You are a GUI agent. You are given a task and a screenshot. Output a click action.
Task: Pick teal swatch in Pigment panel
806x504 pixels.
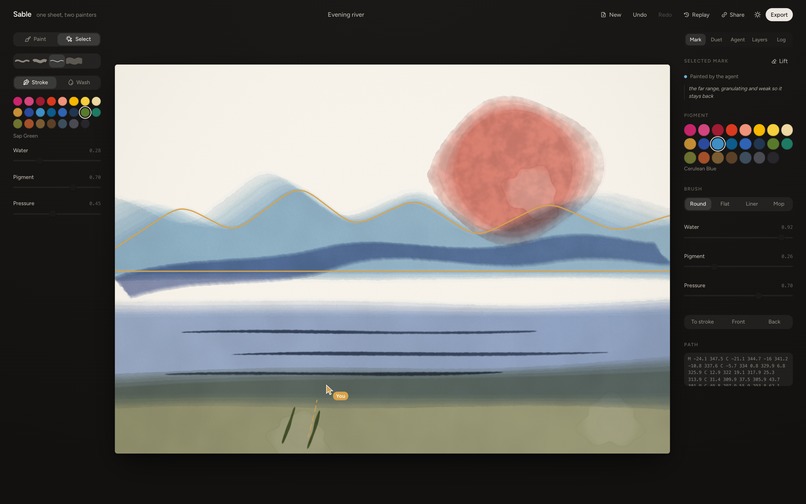click(x=787, y=144)
